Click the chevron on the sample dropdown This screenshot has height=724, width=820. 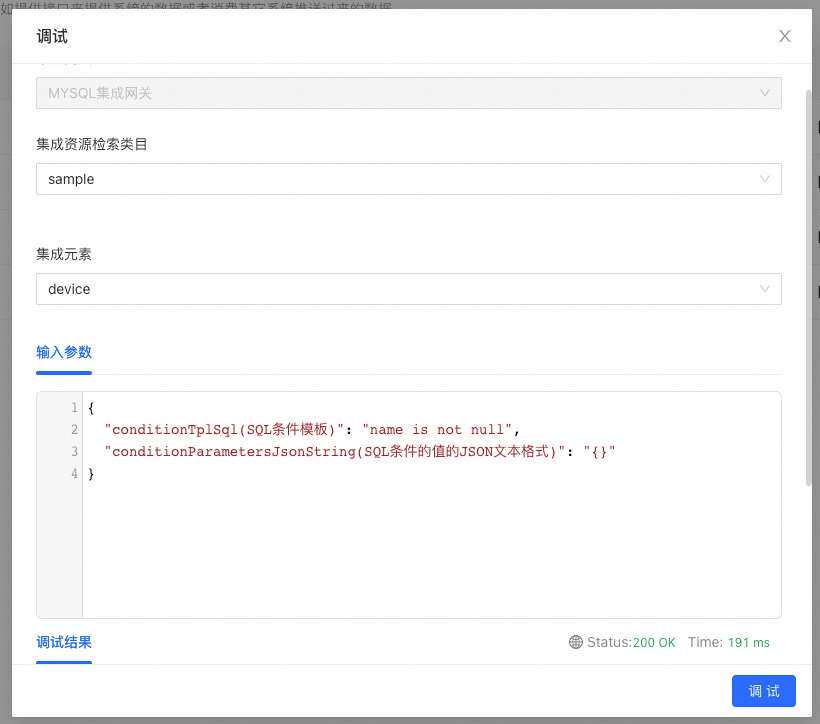click(x=765, y=179)
